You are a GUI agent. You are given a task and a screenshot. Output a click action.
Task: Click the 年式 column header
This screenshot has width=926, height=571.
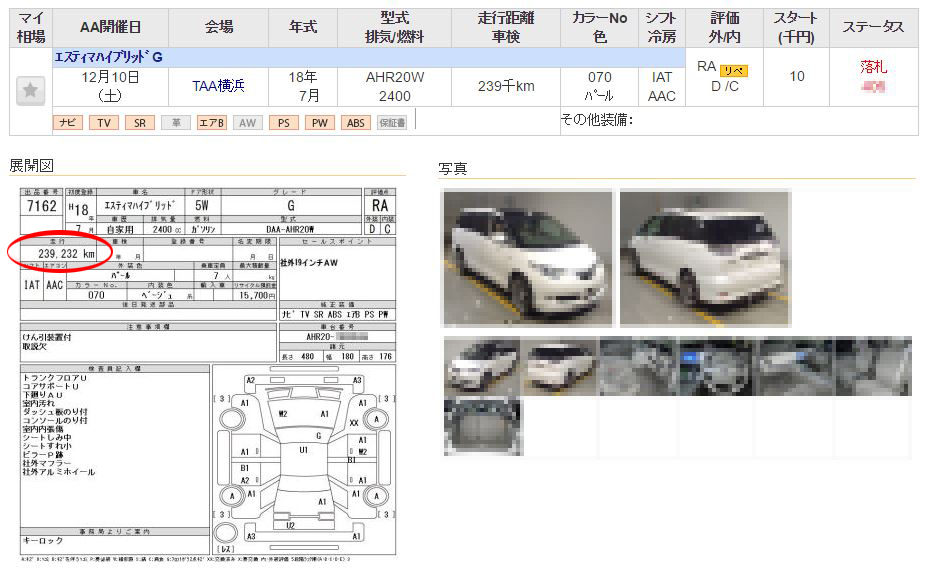pyautogui.click(x=303, y=27)
